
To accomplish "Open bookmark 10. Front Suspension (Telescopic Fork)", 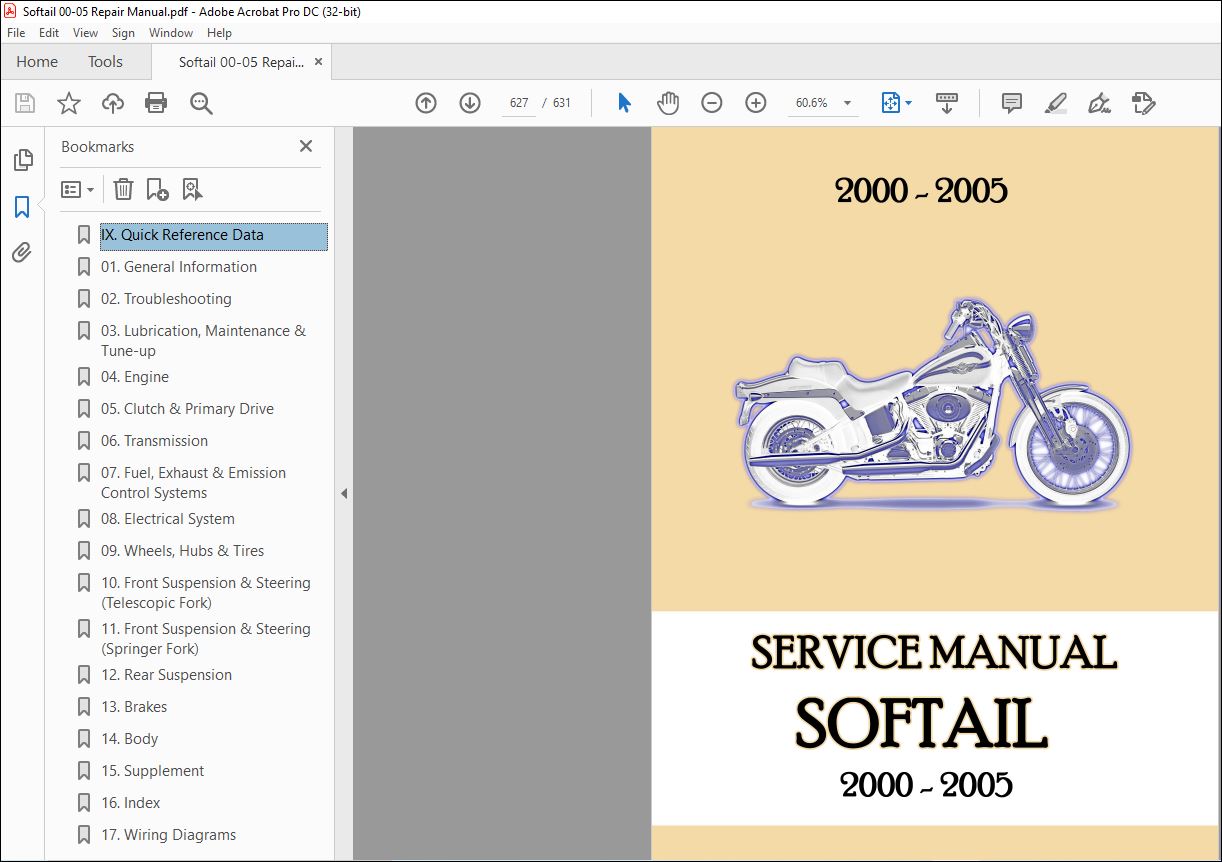I will (206, 593).
